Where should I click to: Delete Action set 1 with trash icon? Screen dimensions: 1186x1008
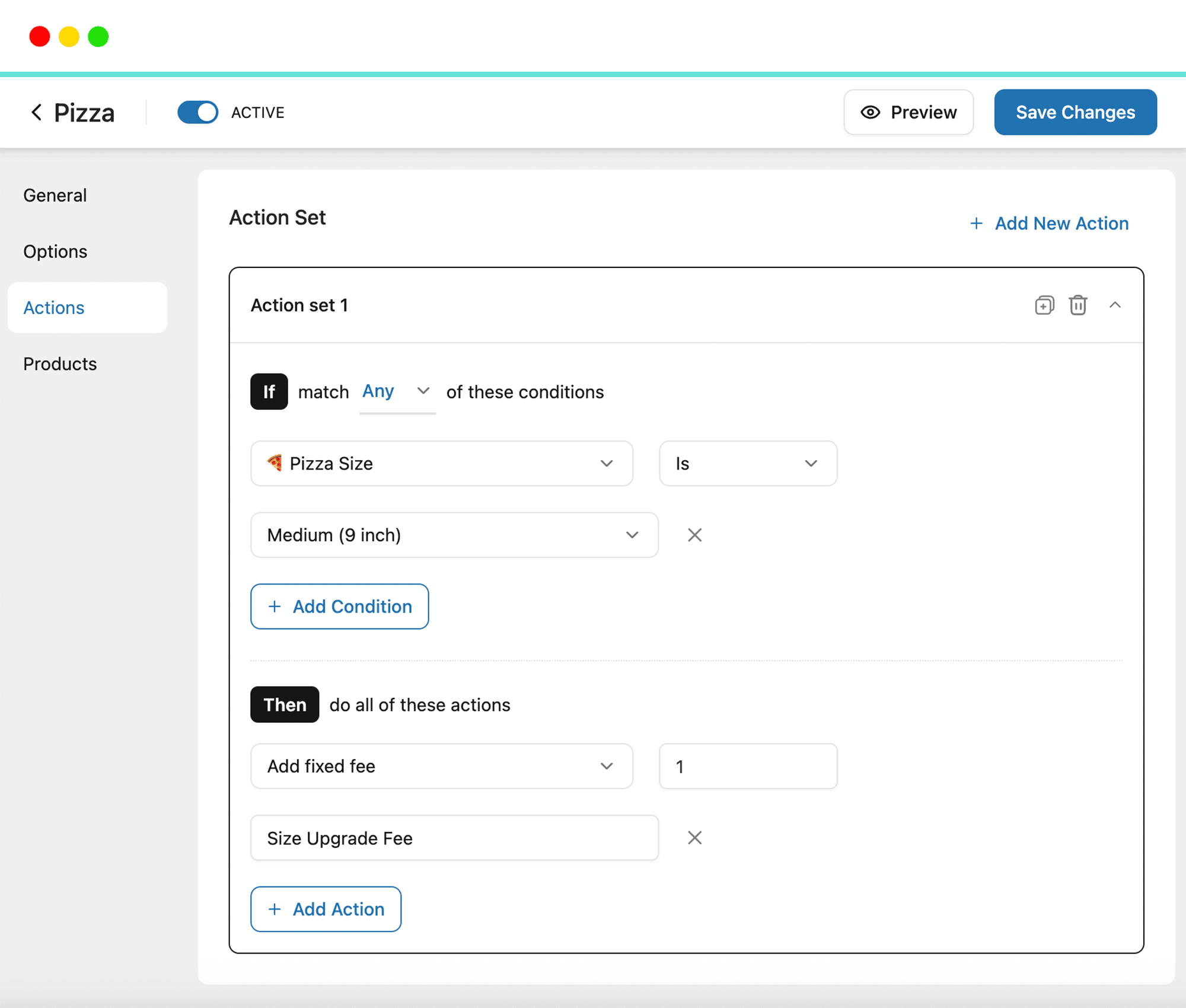(1077, 305)
